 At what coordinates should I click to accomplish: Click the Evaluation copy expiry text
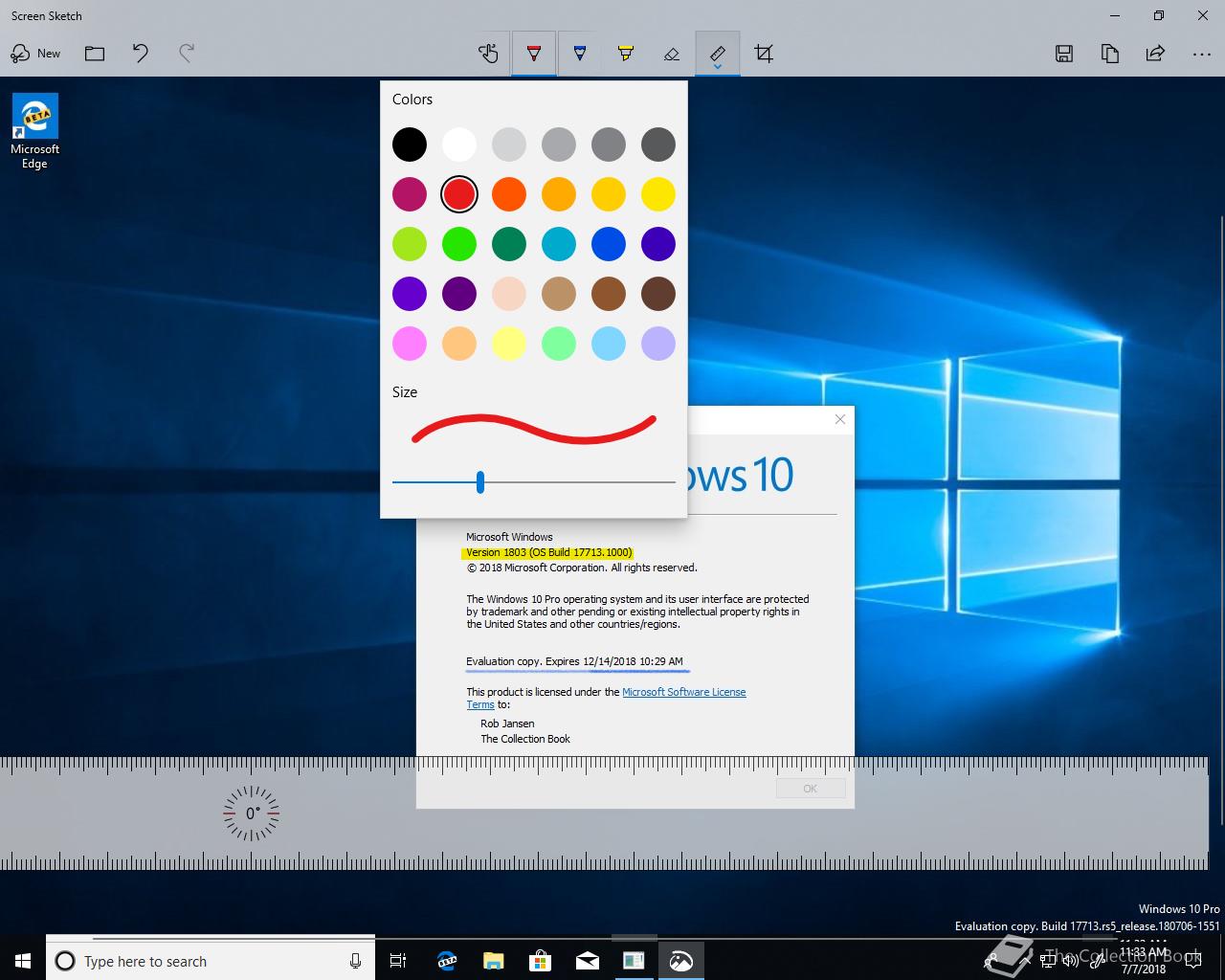click(x=574, y=661)
